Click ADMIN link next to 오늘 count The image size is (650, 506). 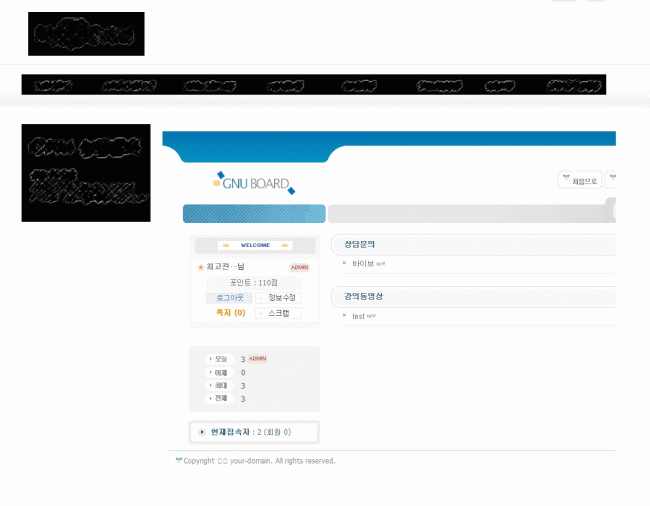pyautogui.click(x=257, y=358)
